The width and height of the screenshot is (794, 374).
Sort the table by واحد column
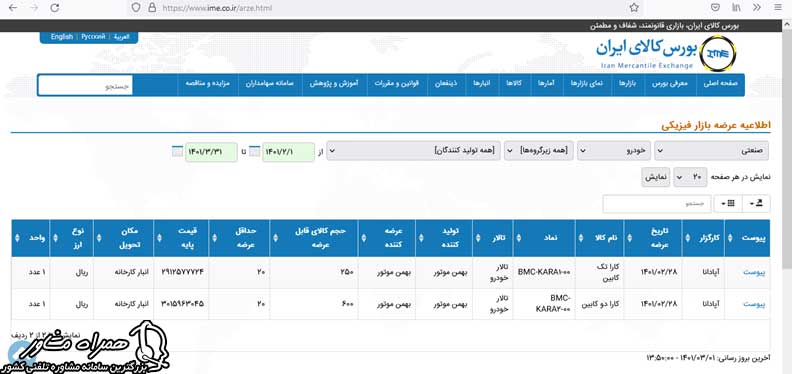(30, 238)
